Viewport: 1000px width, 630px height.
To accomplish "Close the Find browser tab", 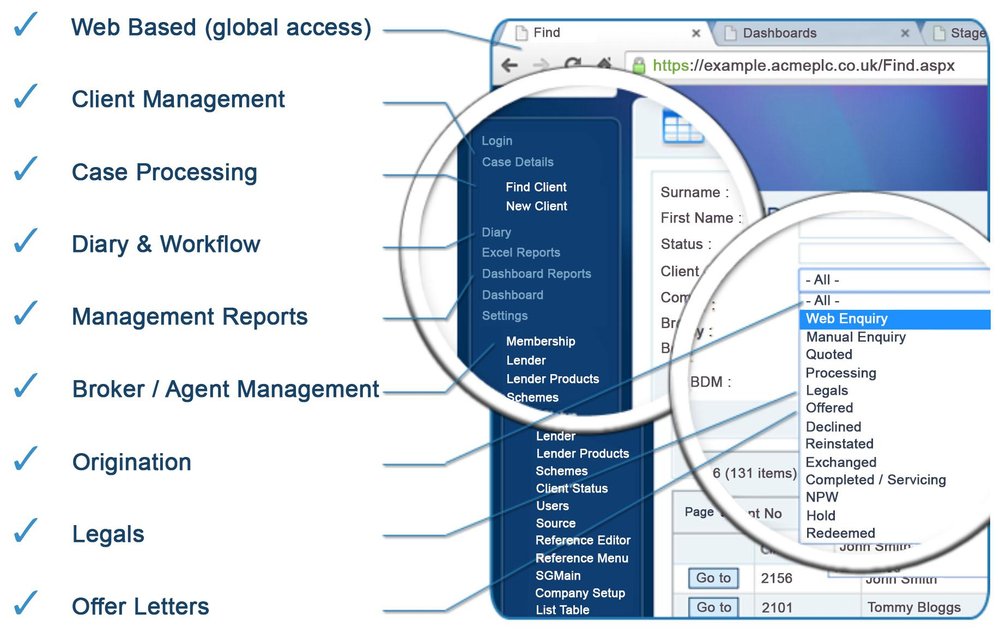I will 696,33.
